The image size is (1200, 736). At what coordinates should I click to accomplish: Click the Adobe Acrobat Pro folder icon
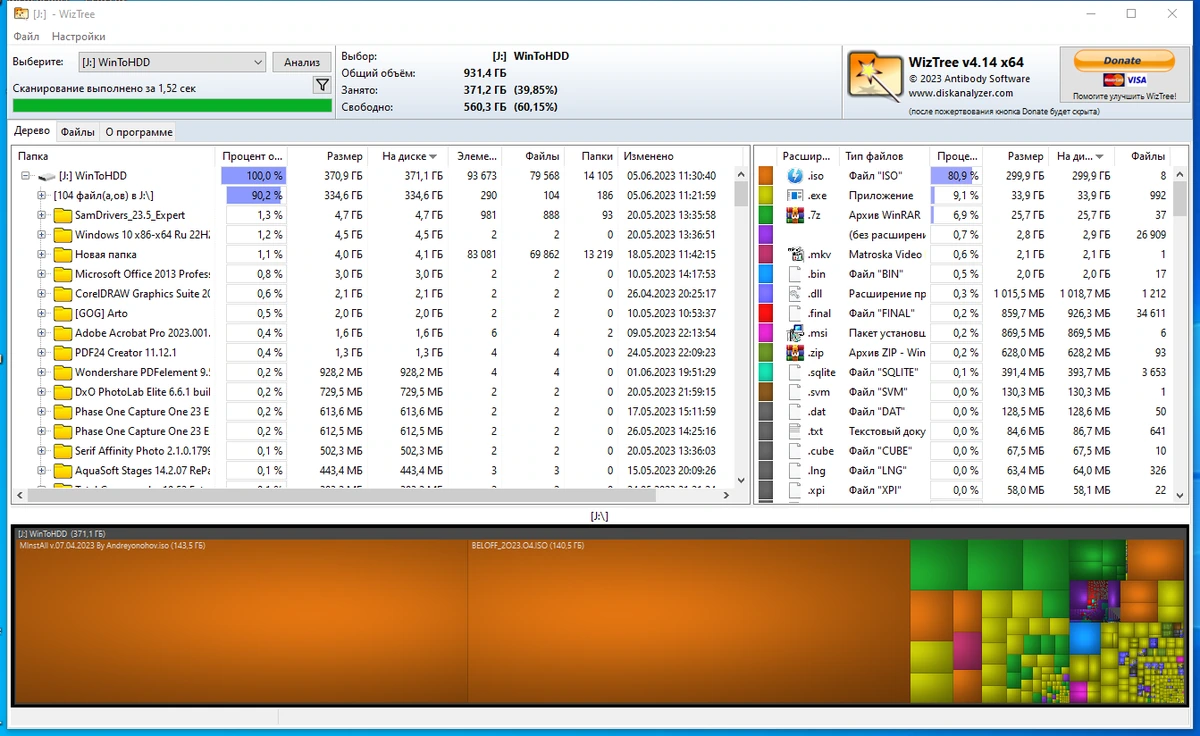(x=62, y=333)
